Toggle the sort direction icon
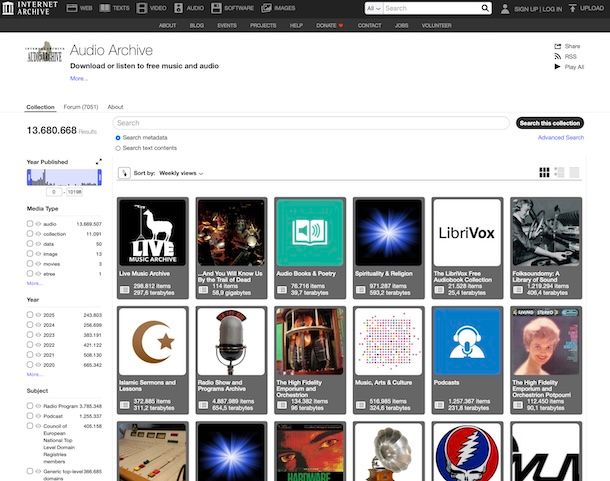 [124, 173]
